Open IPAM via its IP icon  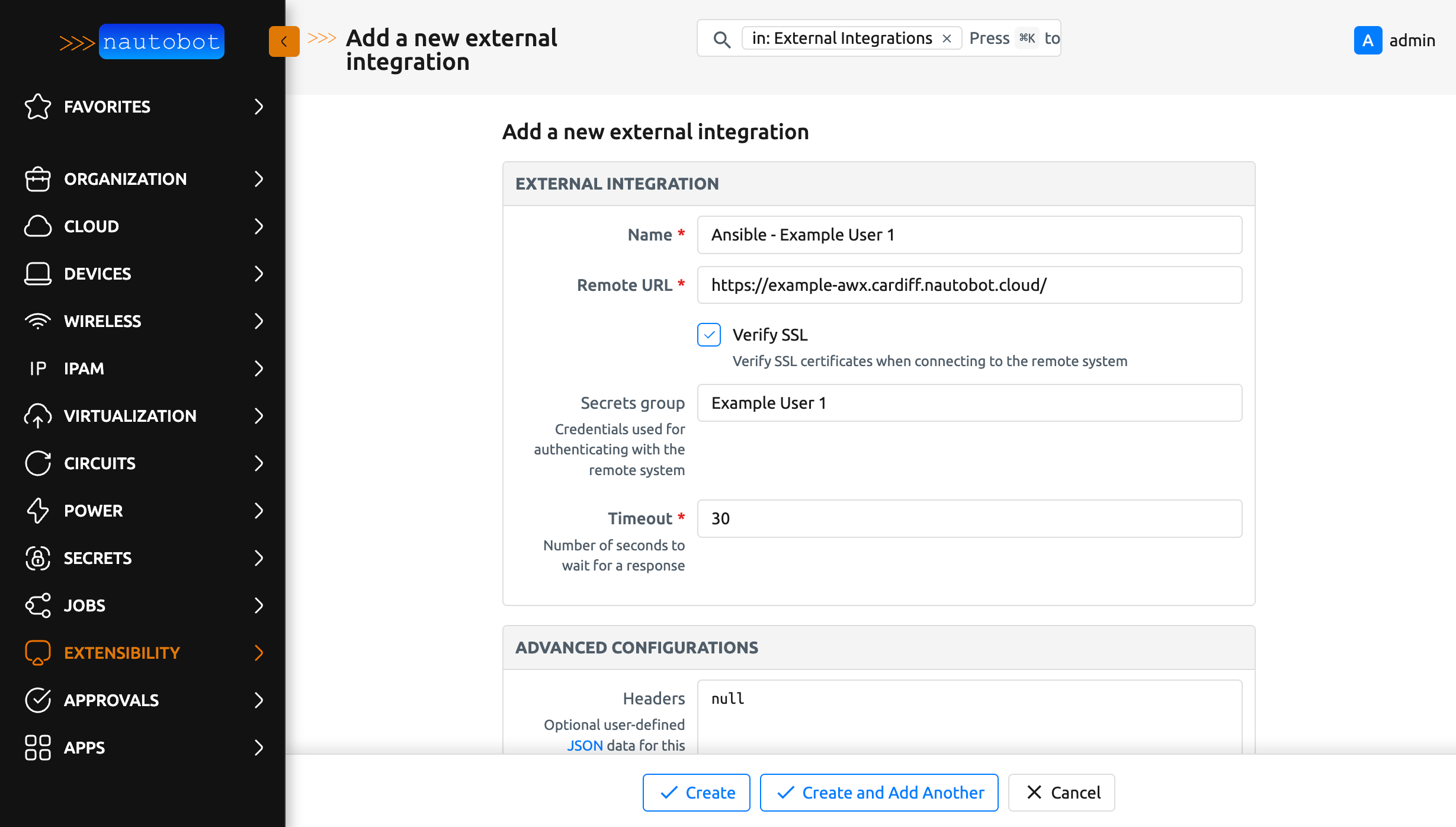pyautogui.click(x=37, y=368)
